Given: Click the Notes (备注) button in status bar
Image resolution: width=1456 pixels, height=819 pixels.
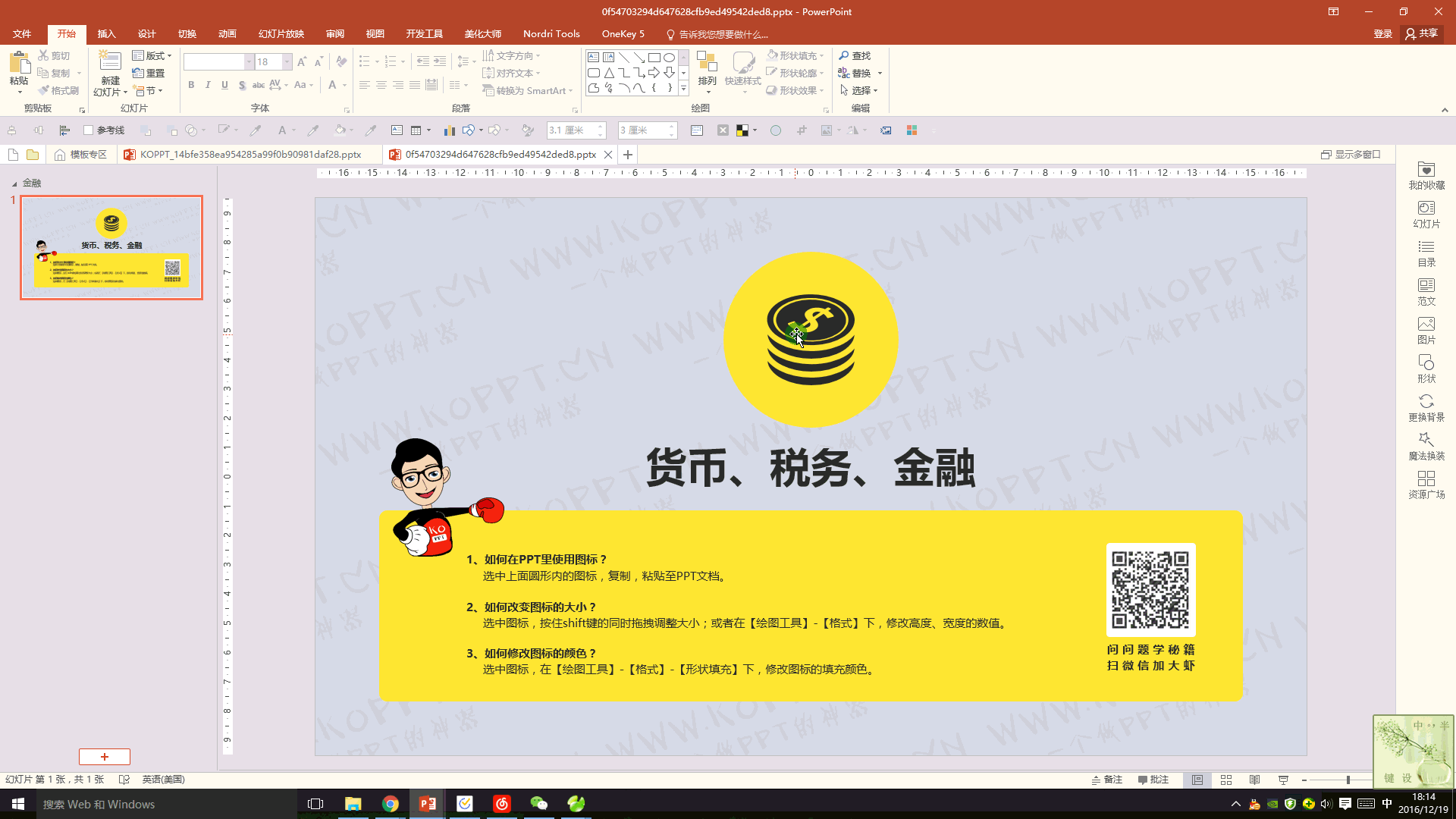Looking at the screenshot, I should 1107,780.
